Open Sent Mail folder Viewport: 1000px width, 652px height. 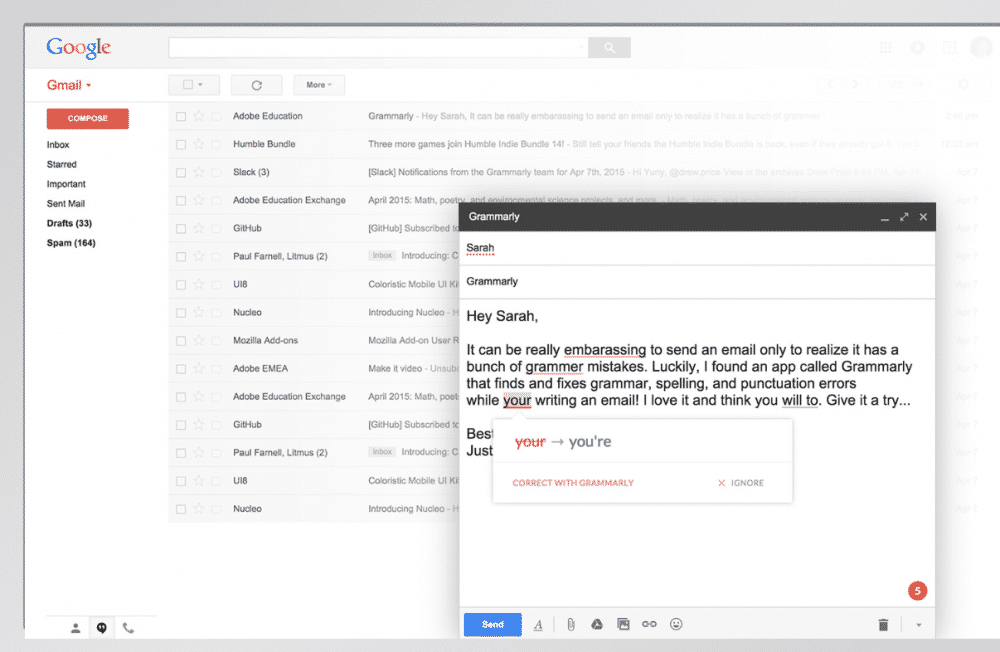(x=66, y=204)
